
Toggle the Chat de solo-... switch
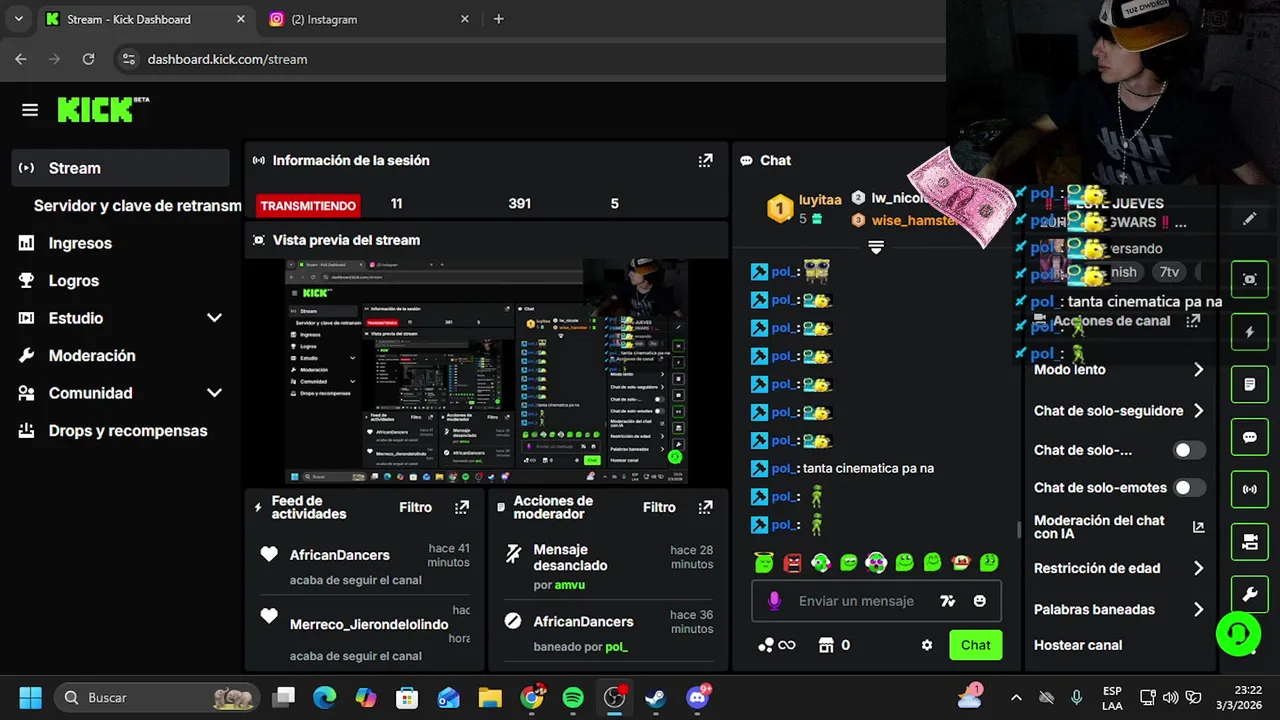(x=1189, y=450)
